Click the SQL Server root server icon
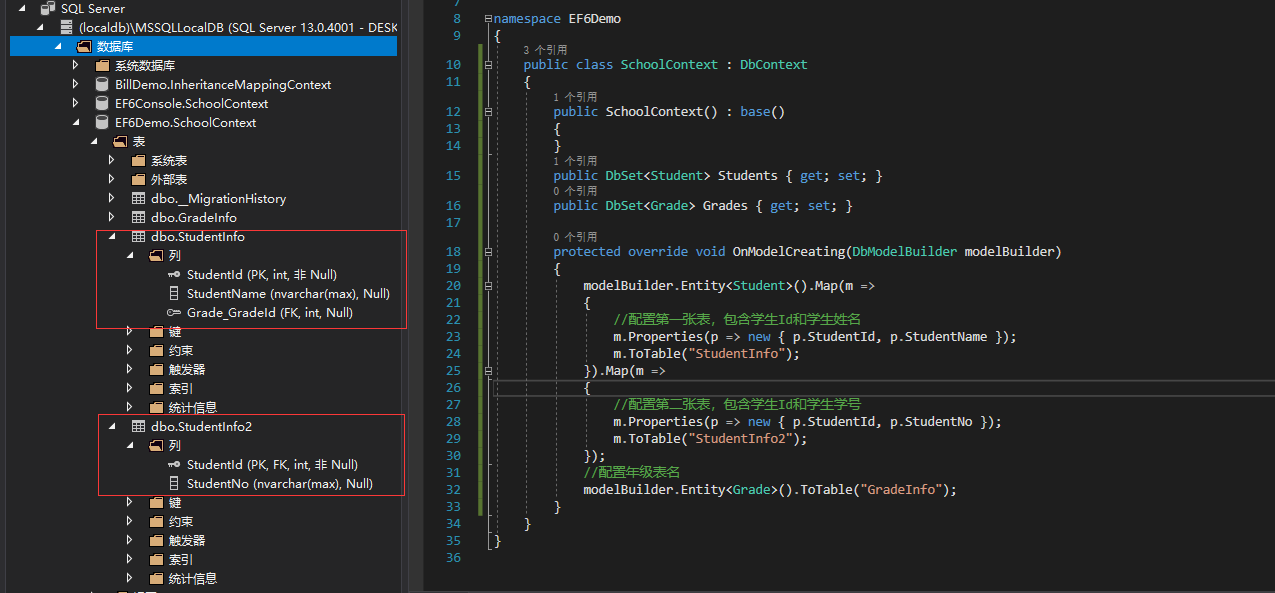 [49, 8]
